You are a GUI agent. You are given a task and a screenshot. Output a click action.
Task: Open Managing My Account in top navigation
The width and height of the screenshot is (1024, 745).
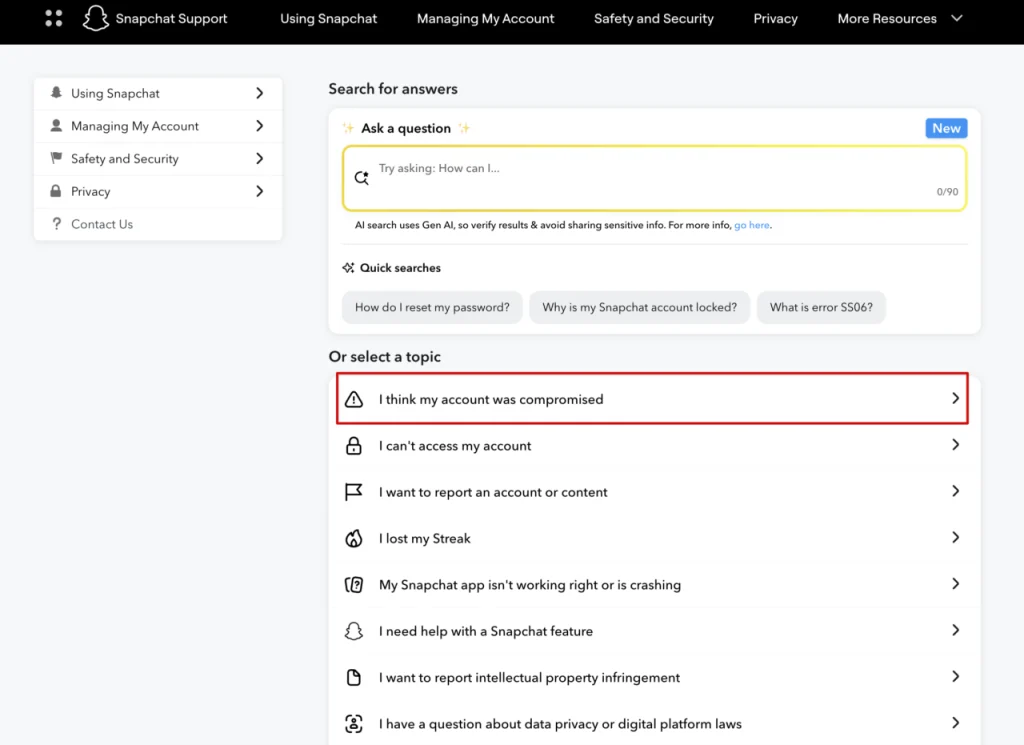[485, 19]
